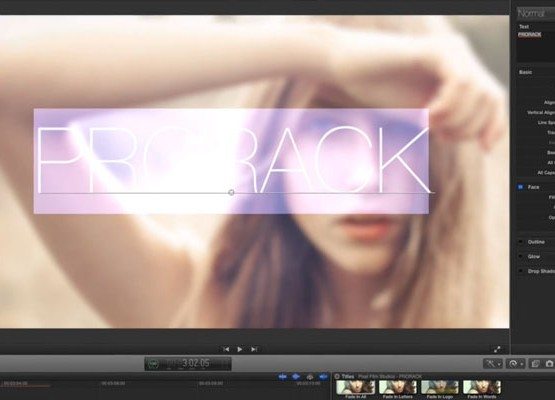Jump to the next edit point
555x400 pixels.
(x=254, y=349)
